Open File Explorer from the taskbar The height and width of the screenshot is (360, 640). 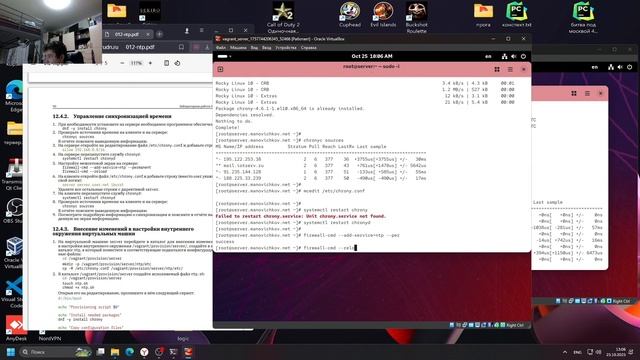115,352
